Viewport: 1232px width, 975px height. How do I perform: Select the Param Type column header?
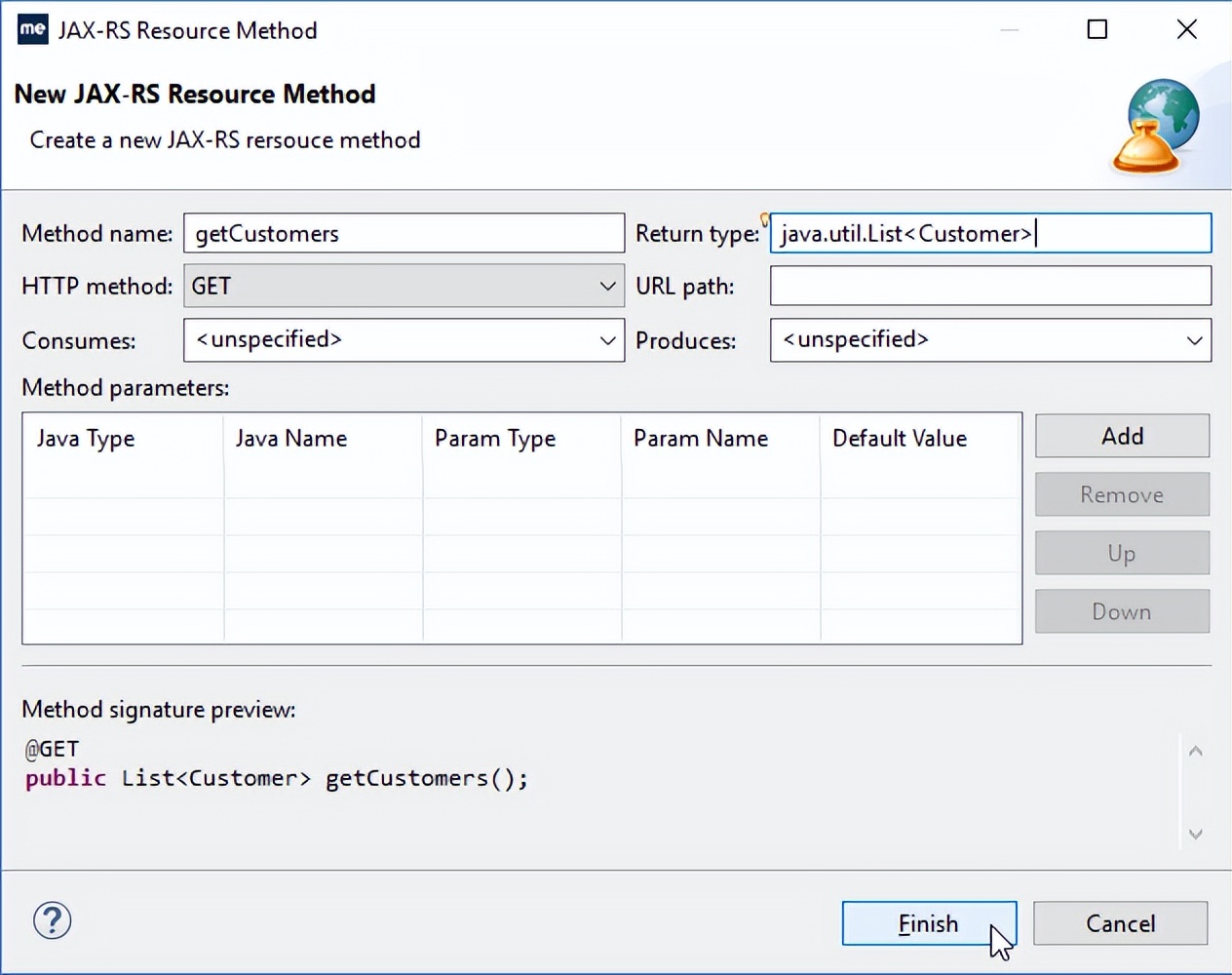pyautogui.click(x=495, y=439)
